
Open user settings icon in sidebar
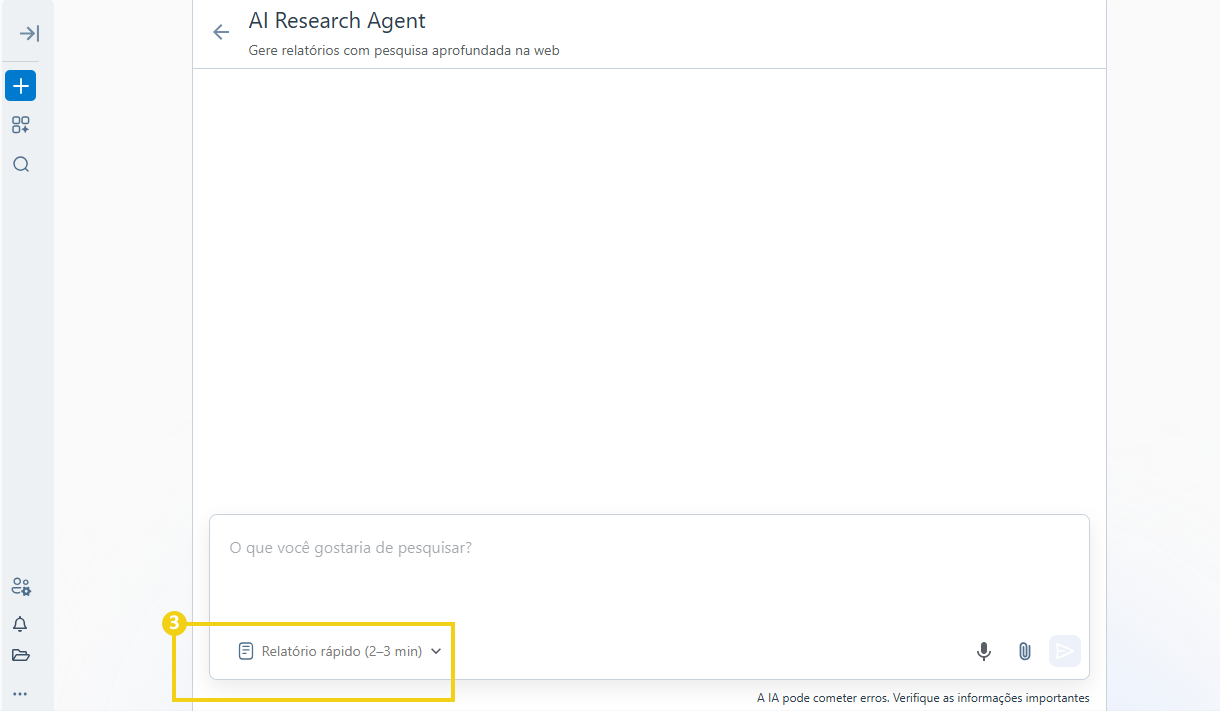pos(20,586)
